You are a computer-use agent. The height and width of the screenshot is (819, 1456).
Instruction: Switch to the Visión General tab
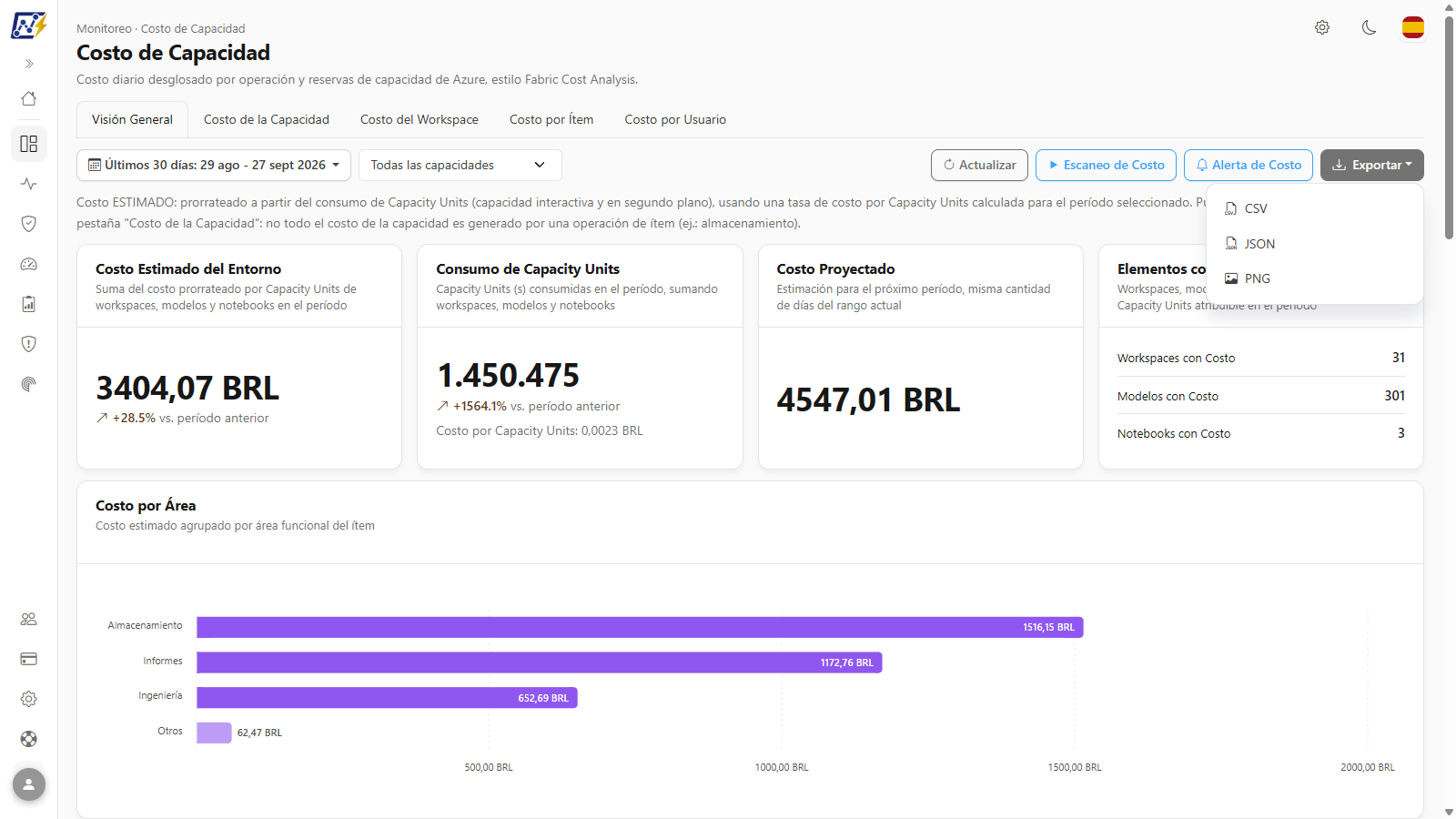132,119
